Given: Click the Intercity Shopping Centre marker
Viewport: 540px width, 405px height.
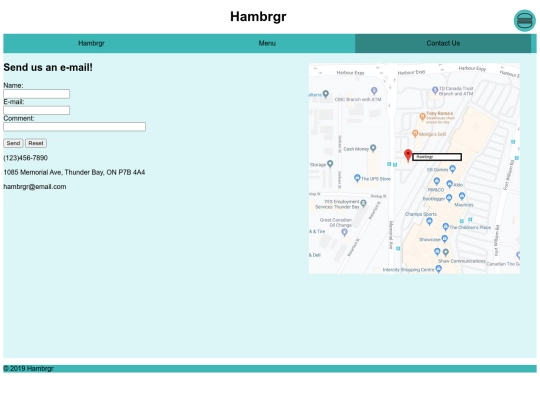Looking at the screenshot, I should [x=438, y=269].
